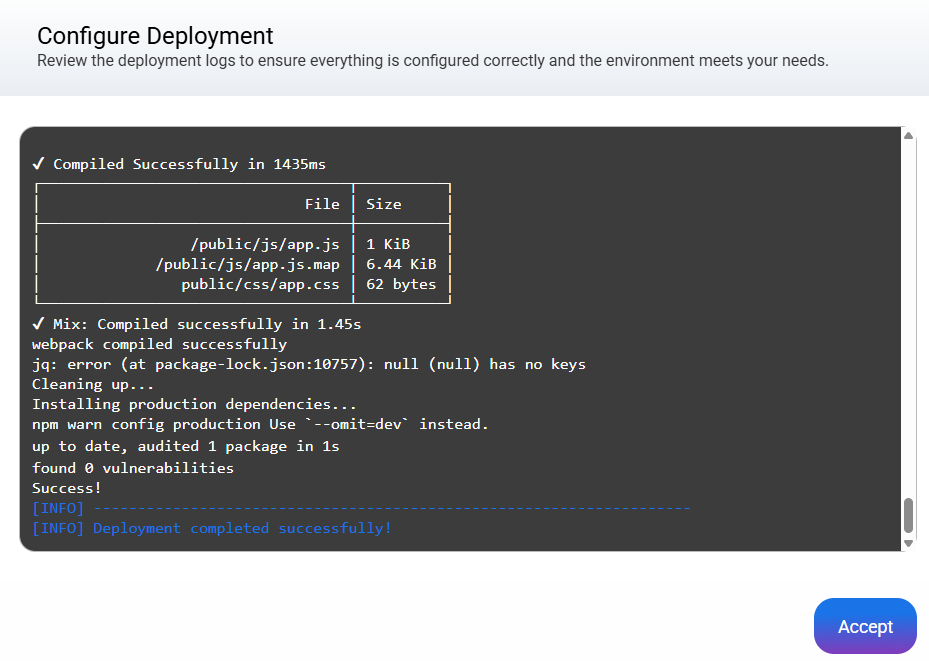Image resolution: width=929 pixels, height=661 pixels.
Task: Click the Size column header
Action: click(383, 204)
